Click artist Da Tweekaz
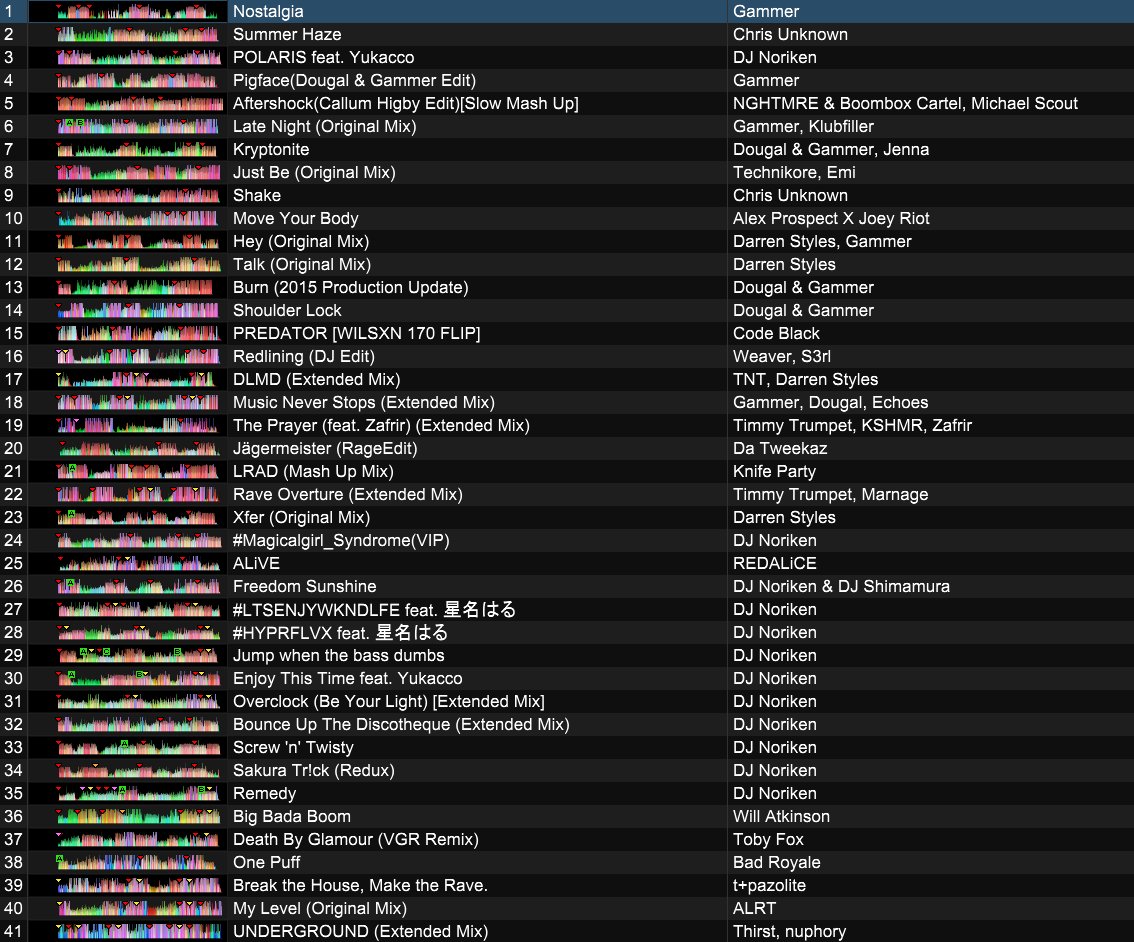This screenshot has height=942, width=1134. [780, 448]
